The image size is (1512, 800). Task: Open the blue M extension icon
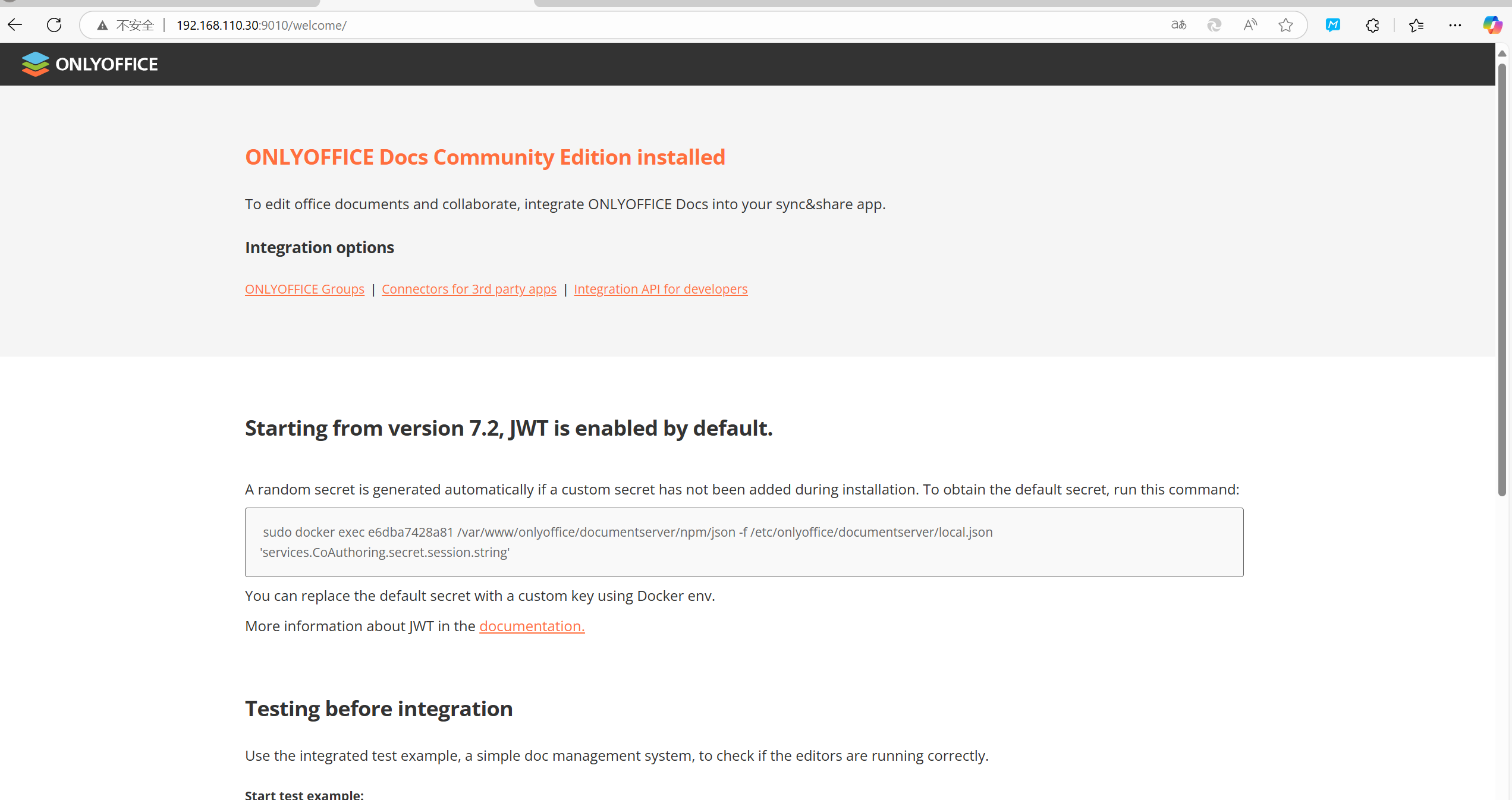[1333, 25]
